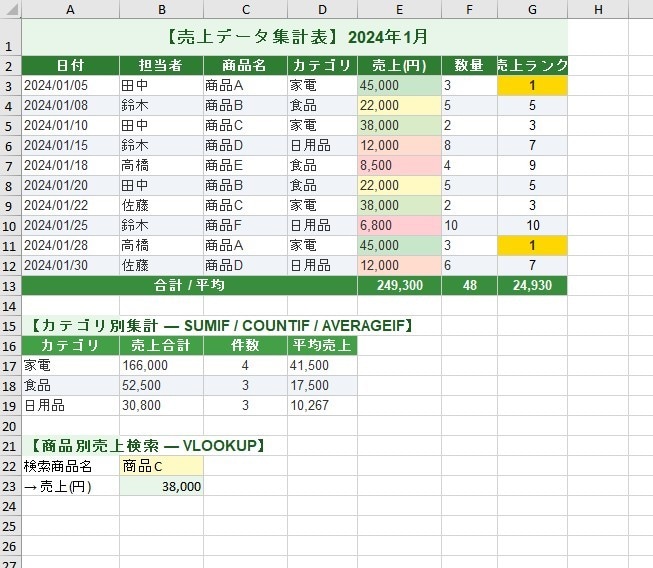Select the average cell 24,930
This screenshot has width=653, height=568.
point(532,286)
